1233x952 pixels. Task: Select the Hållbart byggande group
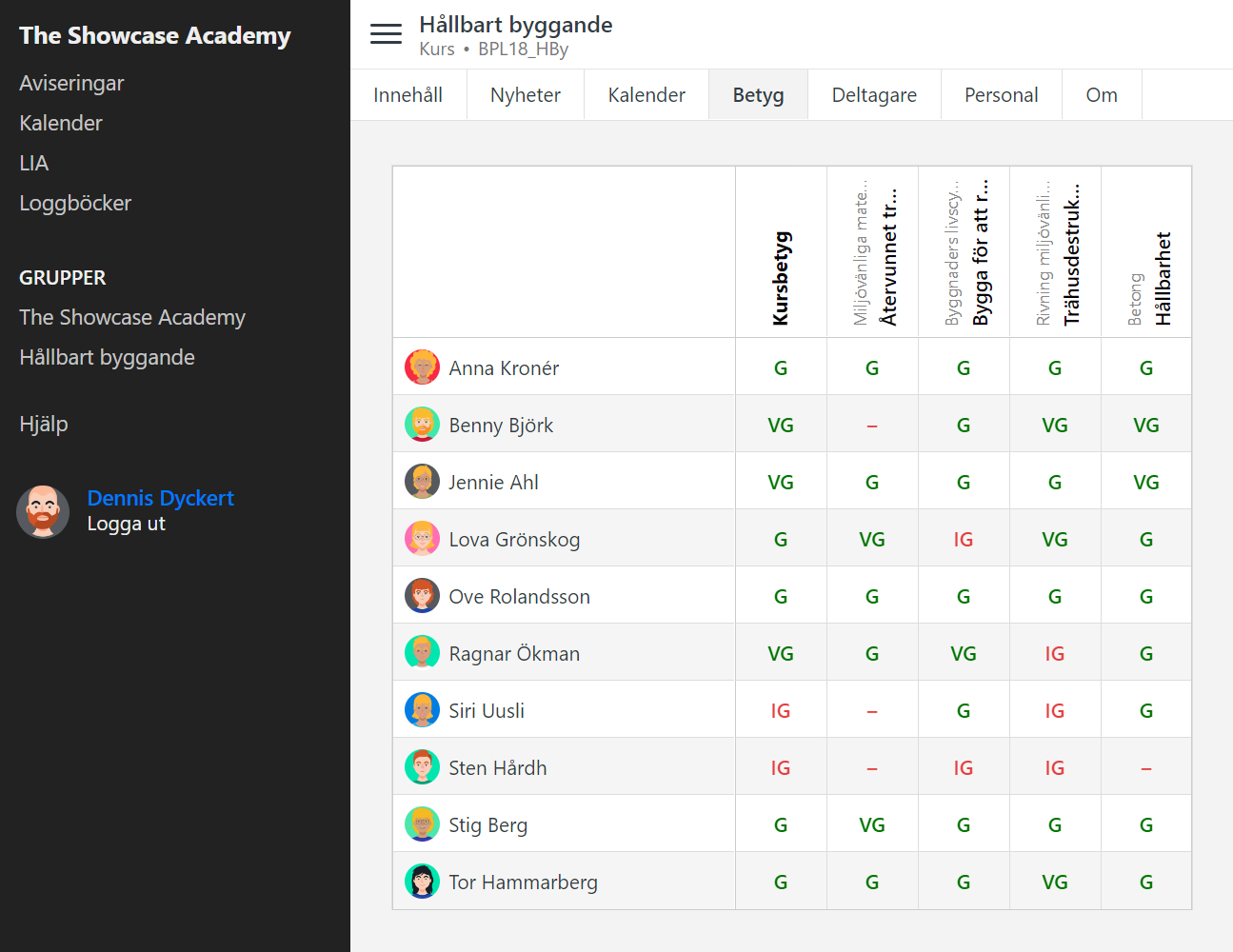point(107,357)
